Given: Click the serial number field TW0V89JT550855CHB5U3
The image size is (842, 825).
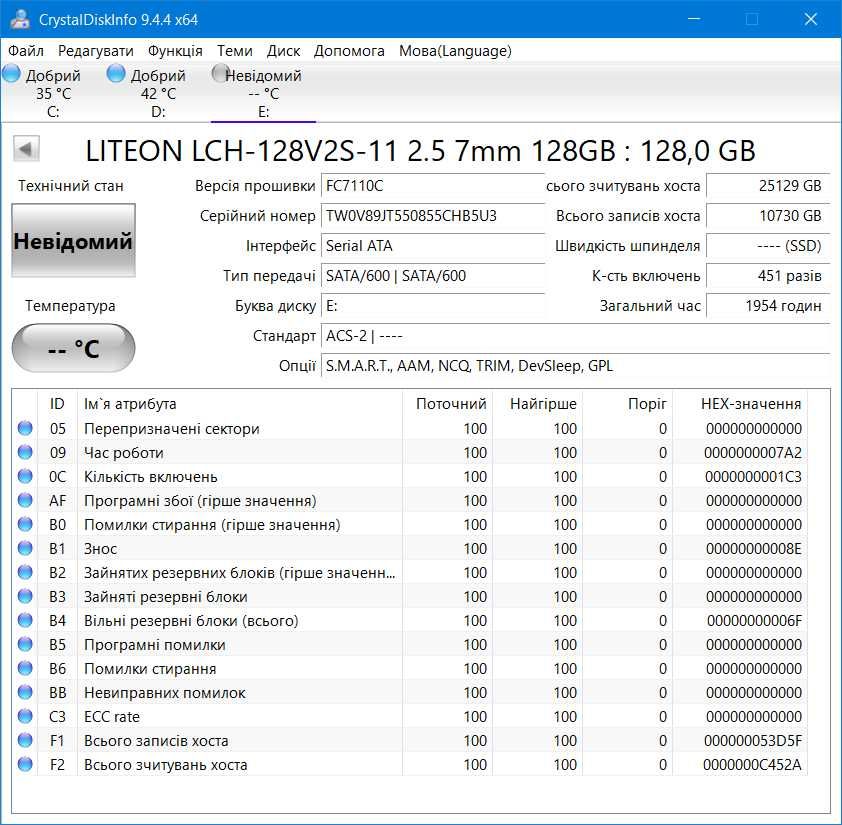Looking at the screenshot, I should tap(433, 216).
